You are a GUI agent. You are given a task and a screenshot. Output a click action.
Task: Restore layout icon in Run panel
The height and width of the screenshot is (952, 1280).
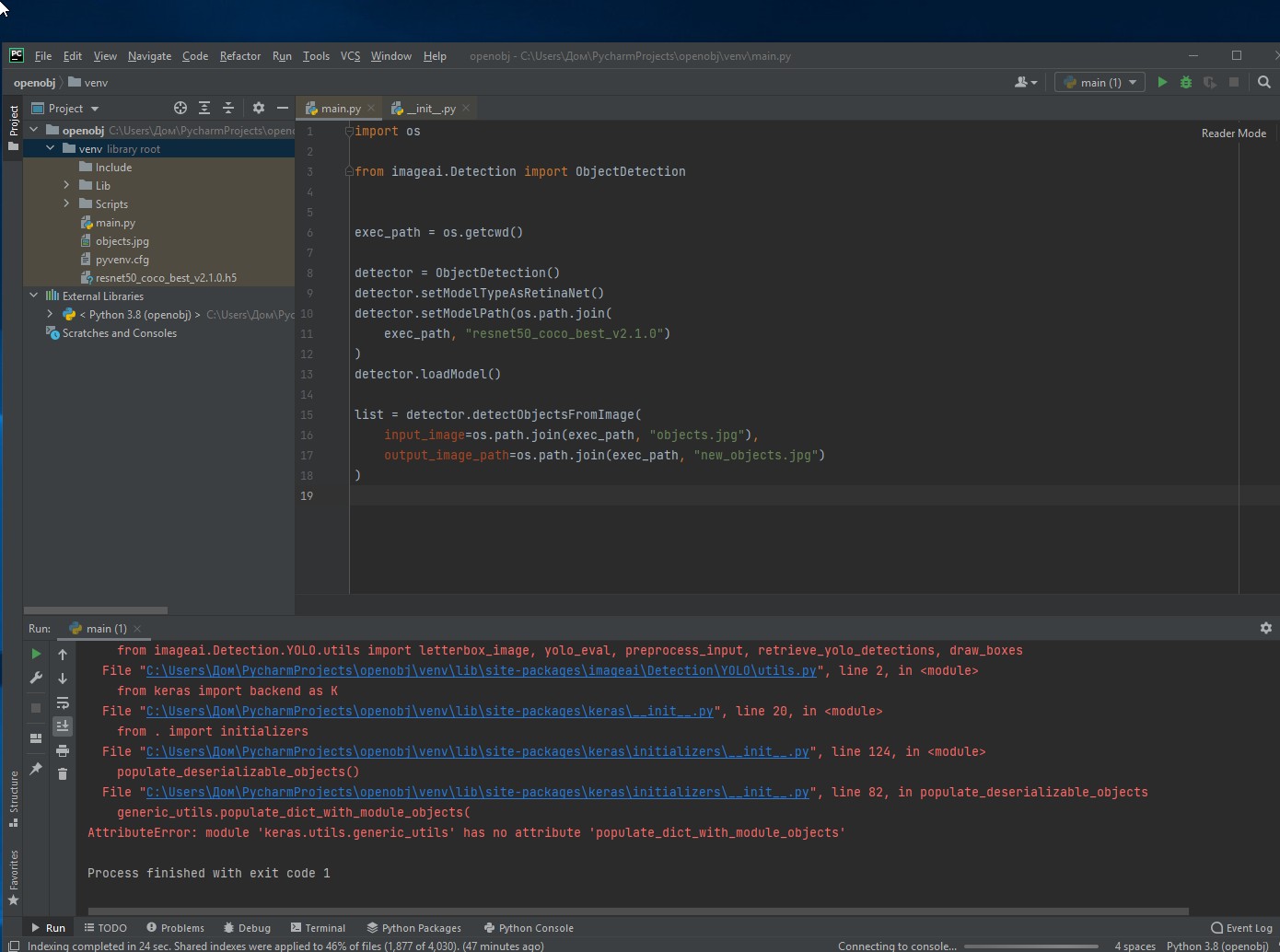[x=36, y=738]
